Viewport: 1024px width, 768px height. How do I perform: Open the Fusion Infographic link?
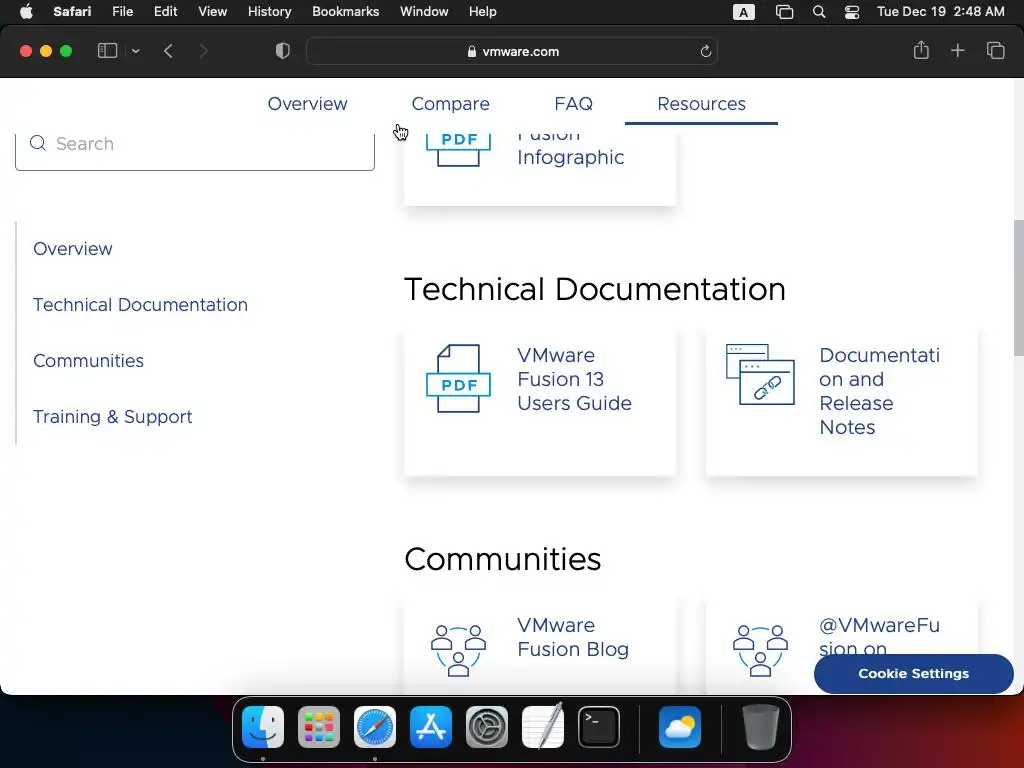coord(570,151)
